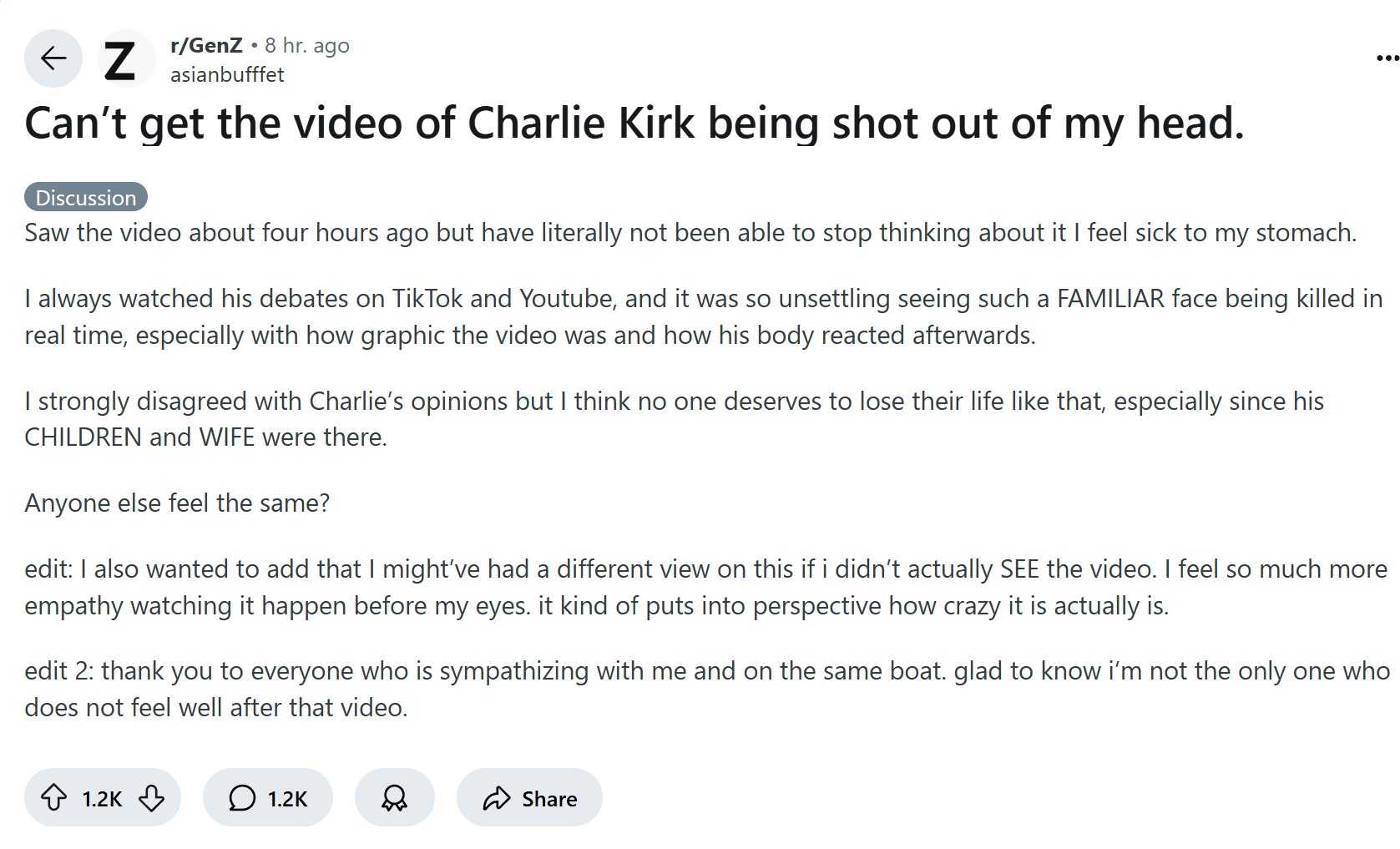
Task: Click the paragraph starting "Saw the video"
Action: [x=690, y=233]
